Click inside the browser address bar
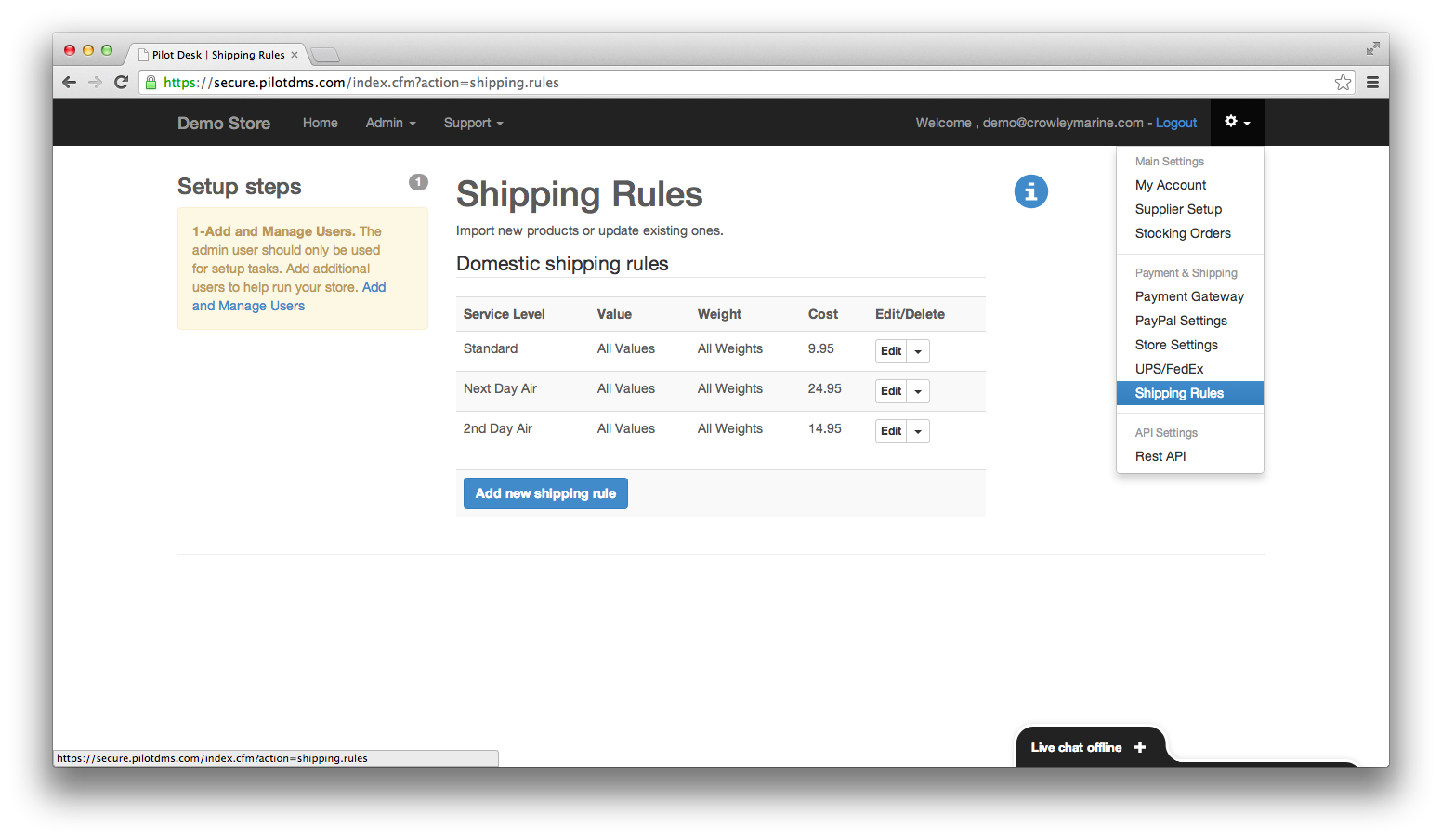Image resolution: width=1442 pixels, height=840 pixels. 650,82
